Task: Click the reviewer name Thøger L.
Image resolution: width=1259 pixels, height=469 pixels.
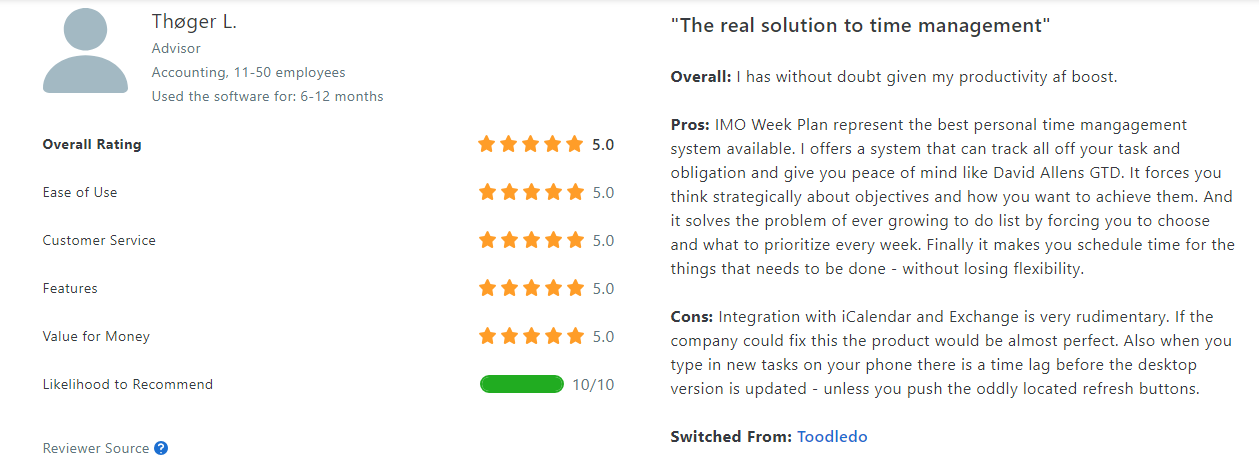Action: click(x=194, y=22)
